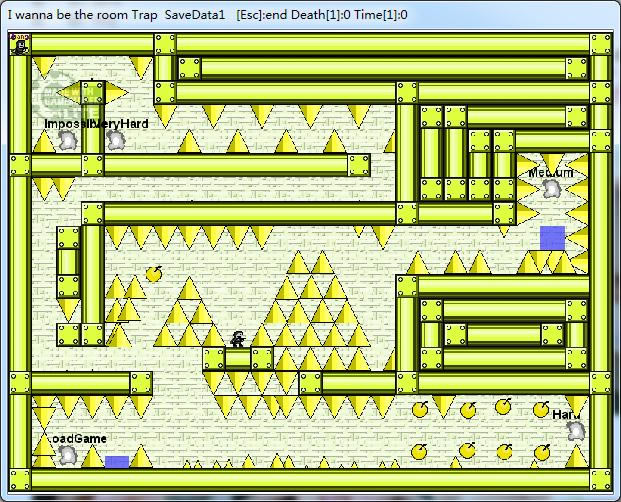Click the bottom-right apple in the bottom apple cluster

coord(541,453)
